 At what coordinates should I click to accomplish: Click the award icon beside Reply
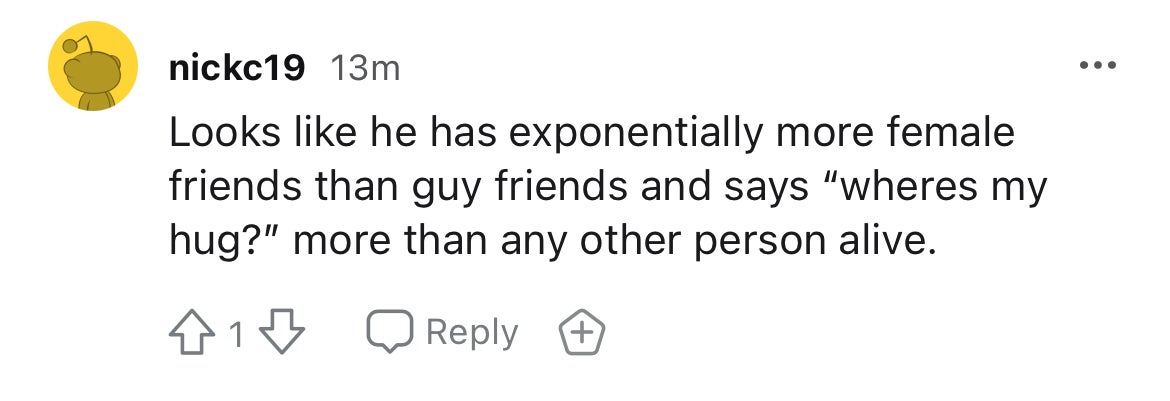click(x=583, y=332)
